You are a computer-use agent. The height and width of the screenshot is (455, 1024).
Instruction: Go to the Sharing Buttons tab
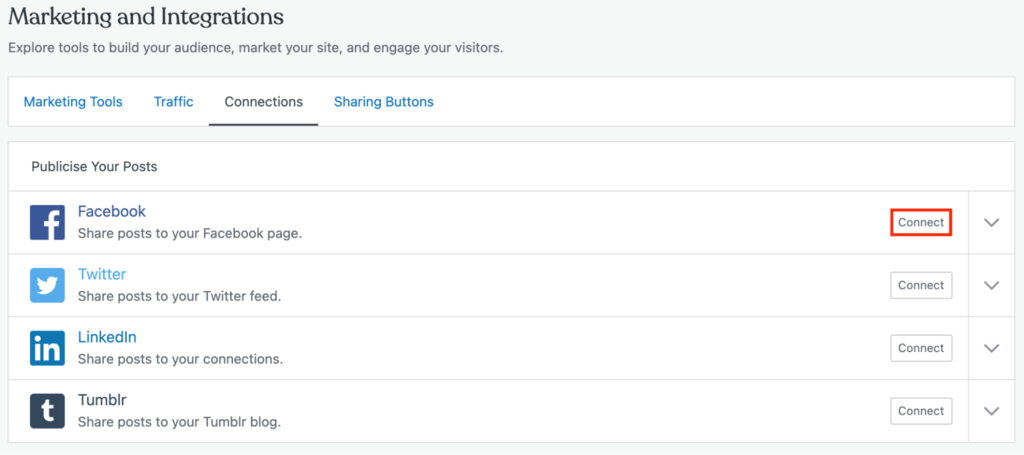point(384,102)
